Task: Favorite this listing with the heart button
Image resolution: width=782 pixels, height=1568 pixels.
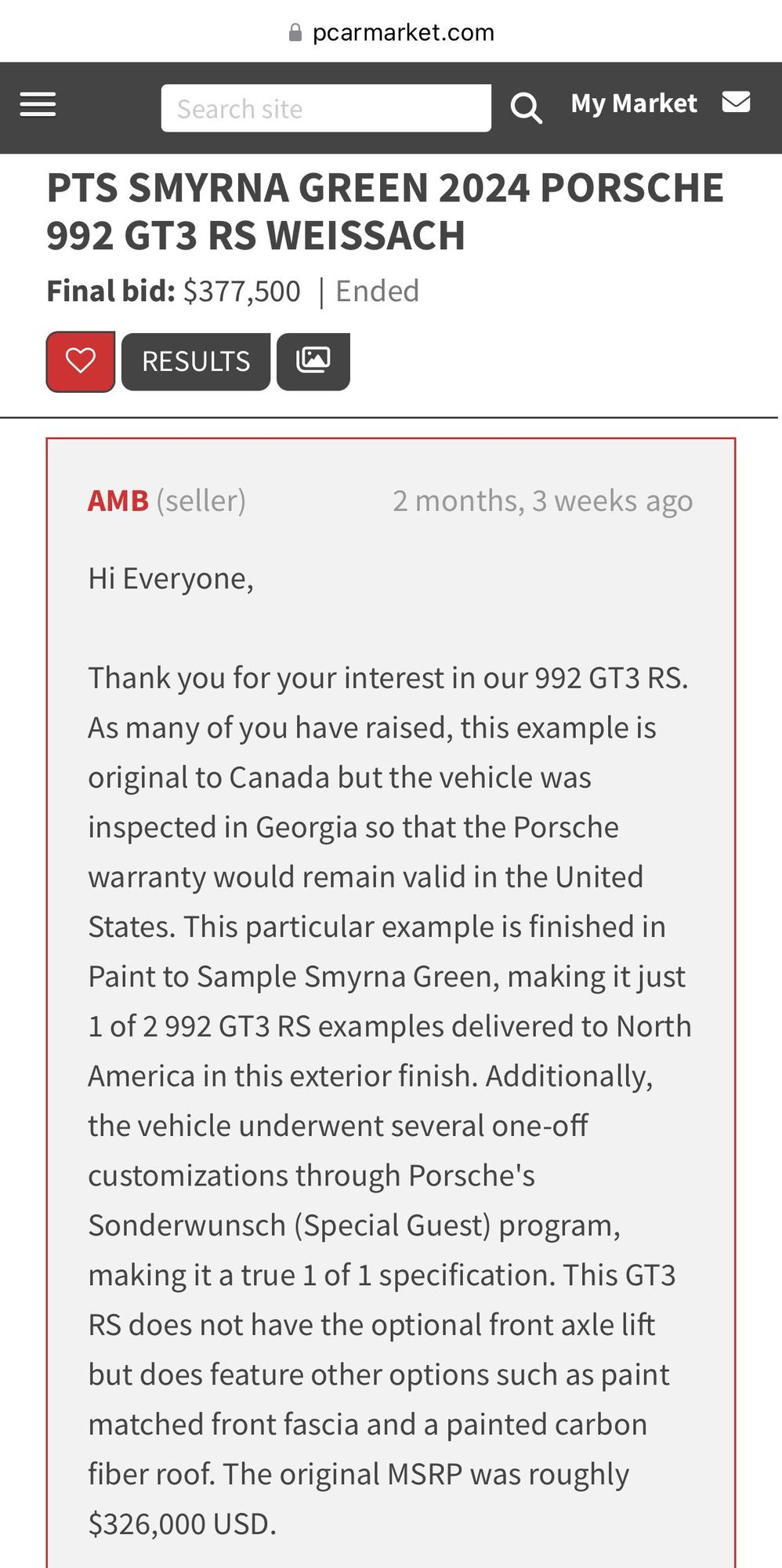Action: click(x=81, y=361)
